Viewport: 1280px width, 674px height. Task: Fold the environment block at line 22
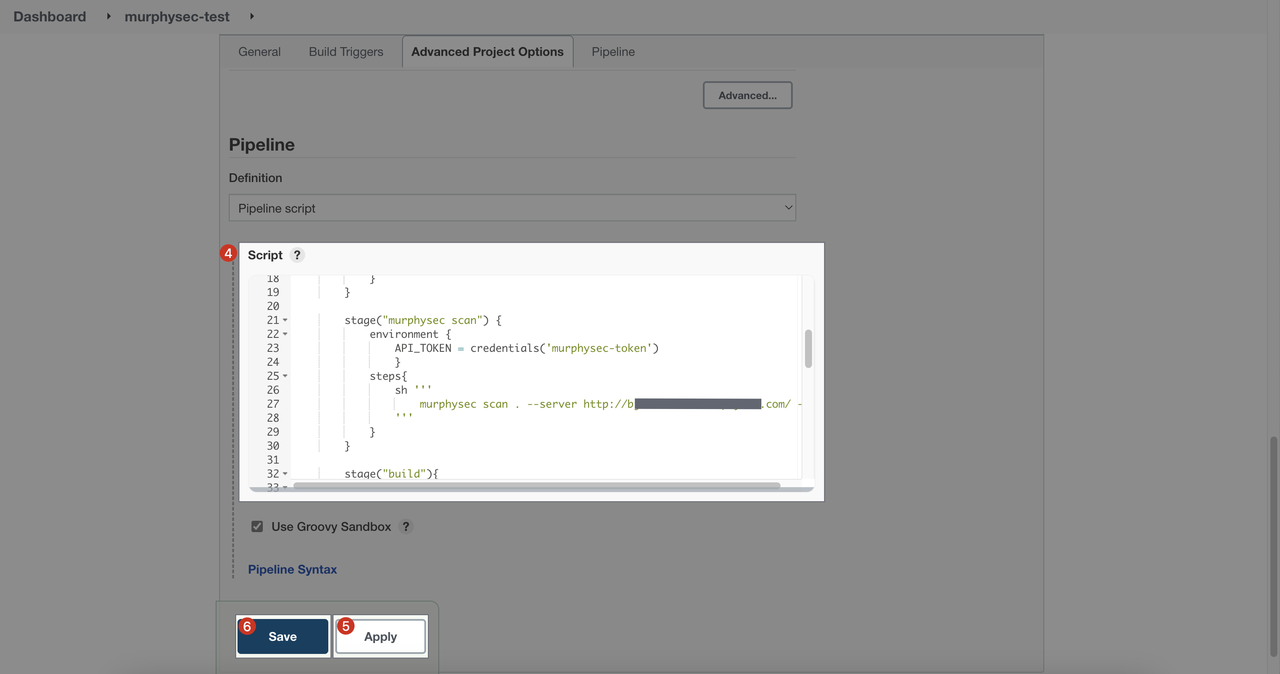[x=285, y=335]
